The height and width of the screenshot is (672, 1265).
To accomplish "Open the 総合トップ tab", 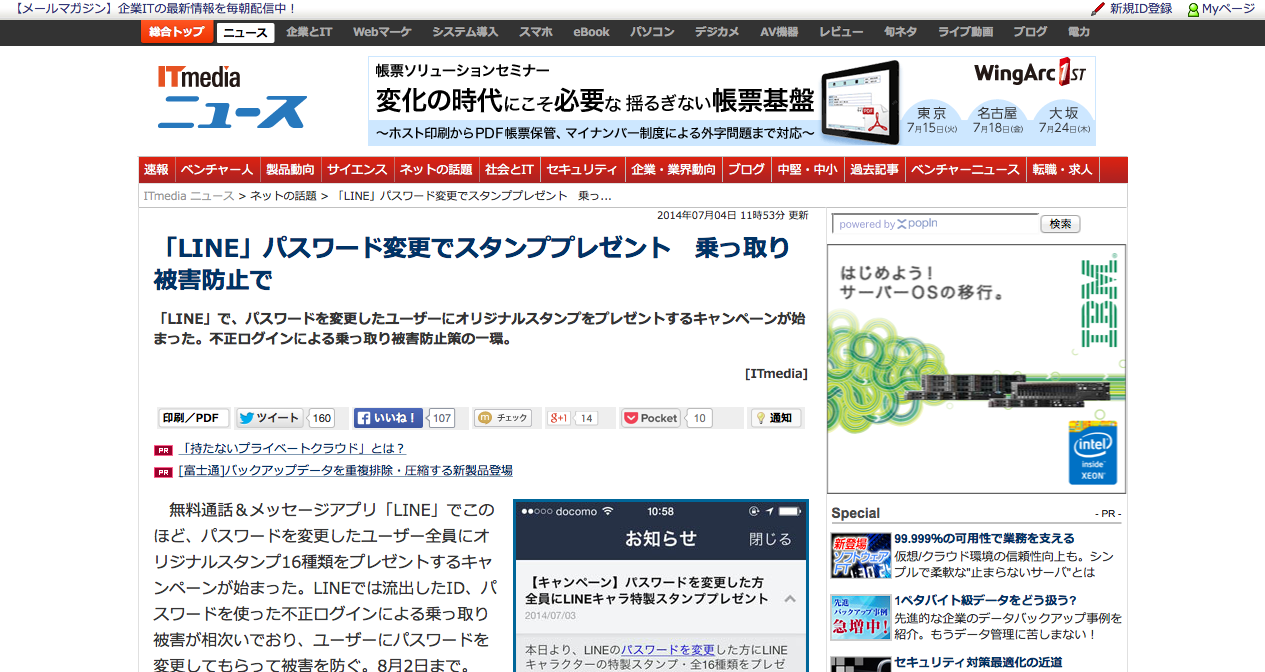I will (176, 32).
